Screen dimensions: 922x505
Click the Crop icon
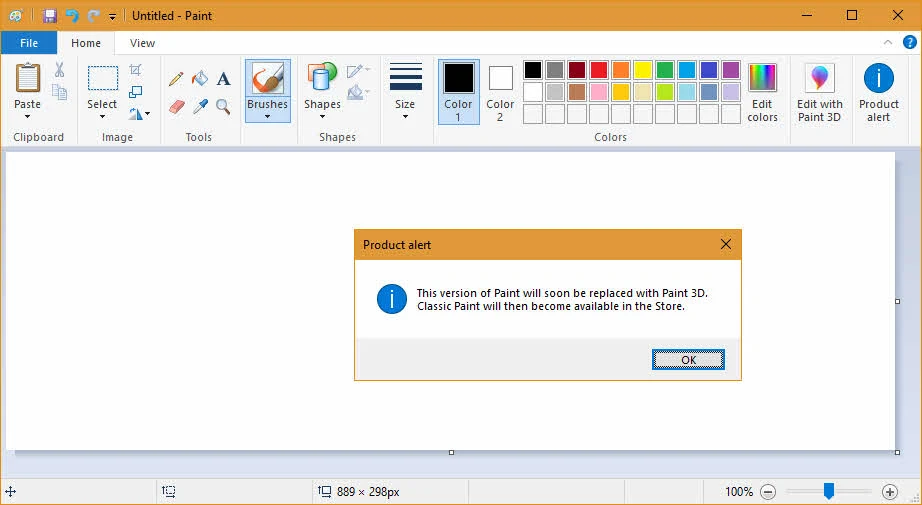(135, 70)
